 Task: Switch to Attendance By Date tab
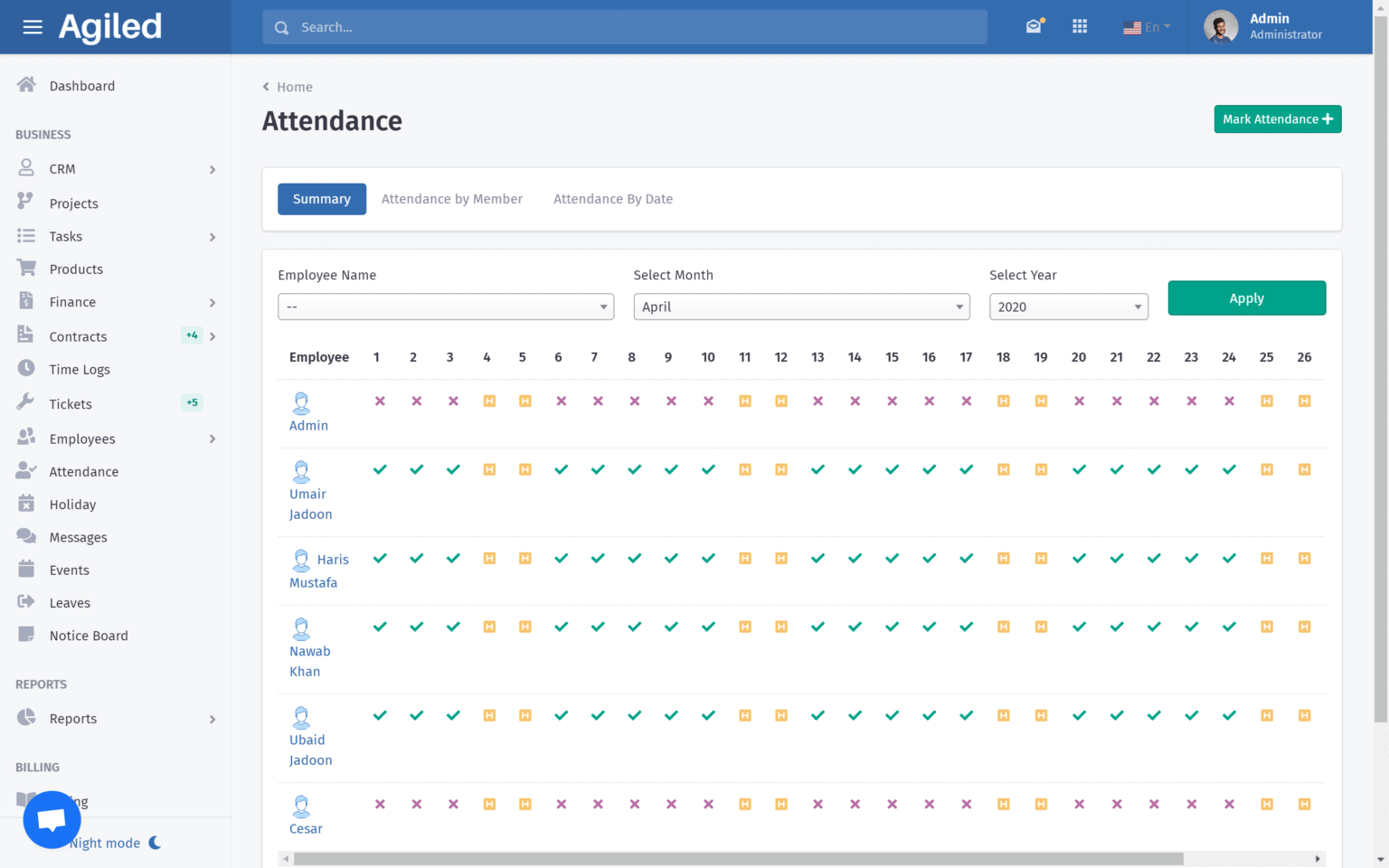tap(613, 199)
